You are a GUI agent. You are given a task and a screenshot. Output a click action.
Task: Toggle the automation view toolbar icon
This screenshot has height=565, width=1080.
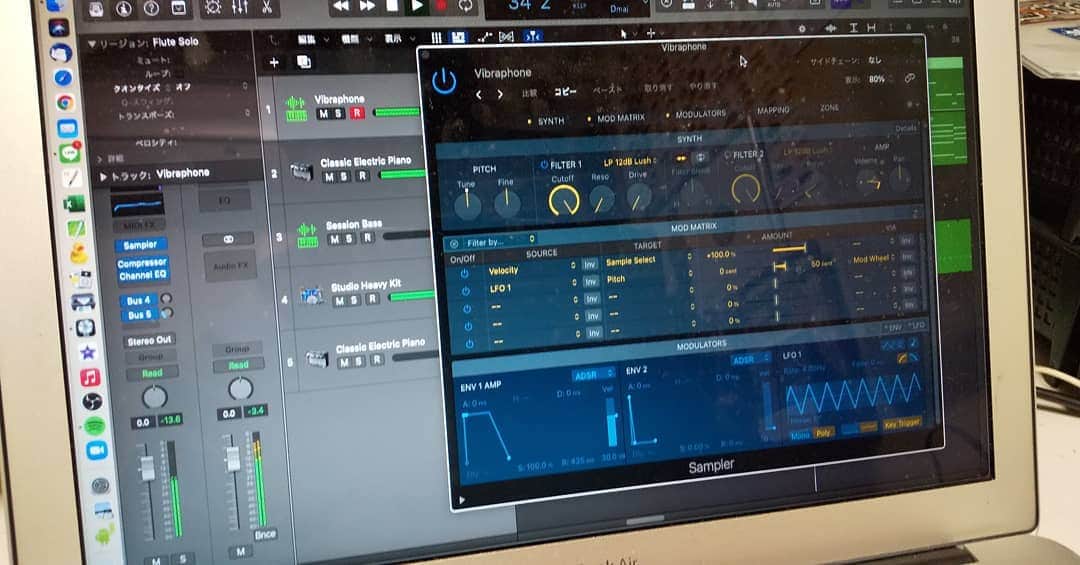(x=485, y=37)
